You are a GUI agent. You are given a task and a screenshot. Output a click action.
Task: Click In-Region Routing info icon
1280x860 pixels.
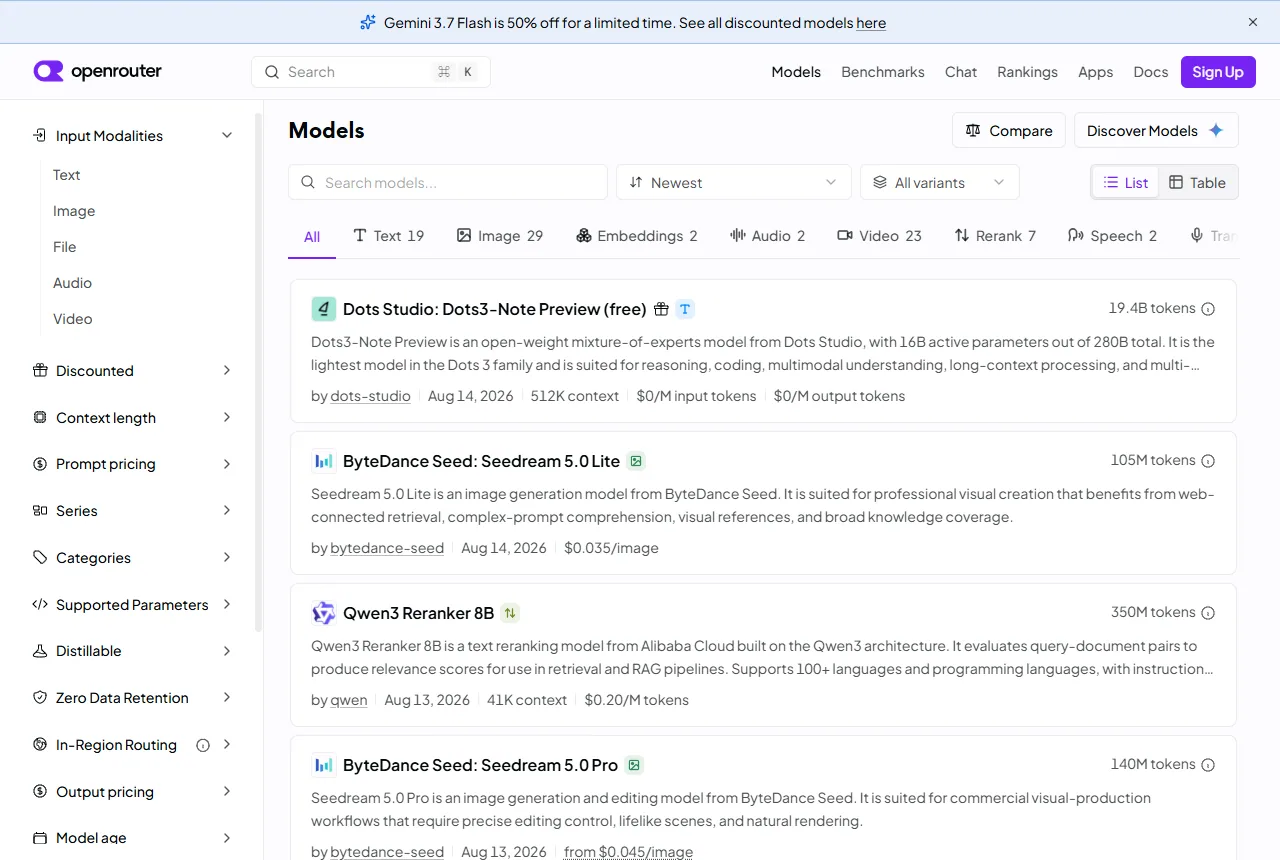coord(203,745)
